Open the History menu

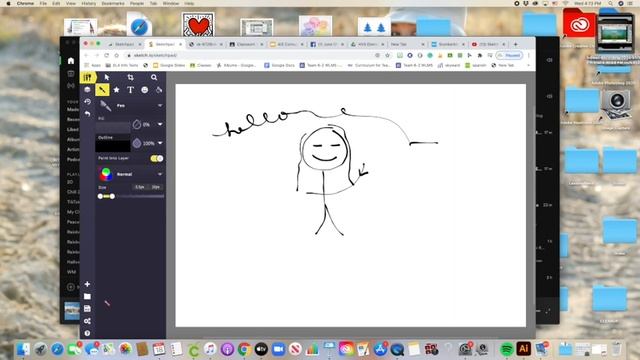point(89,3)
